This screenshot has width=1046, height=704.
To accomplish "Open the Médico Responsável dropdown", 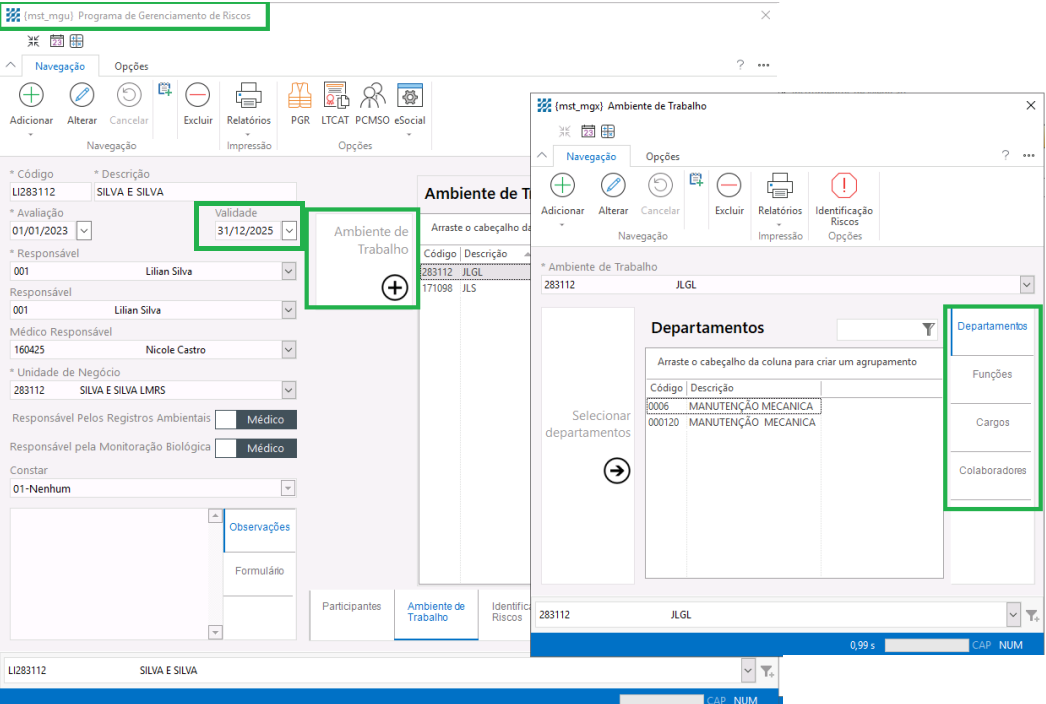I will pyautogui.click(x=289, y=350).
